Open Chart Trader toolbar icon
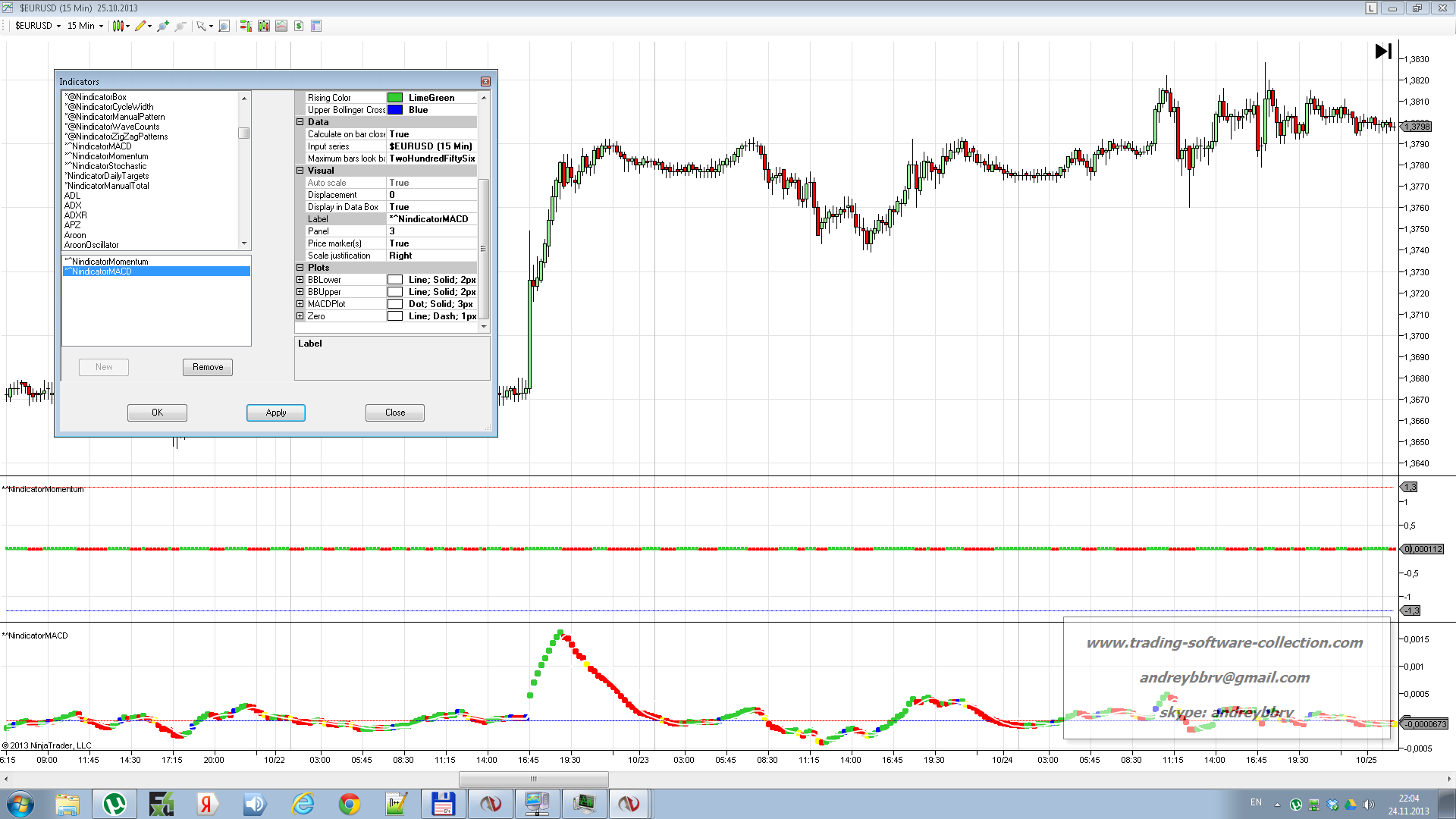The width and height of the screenshot is (1456, 819). (x=246, y=26)
